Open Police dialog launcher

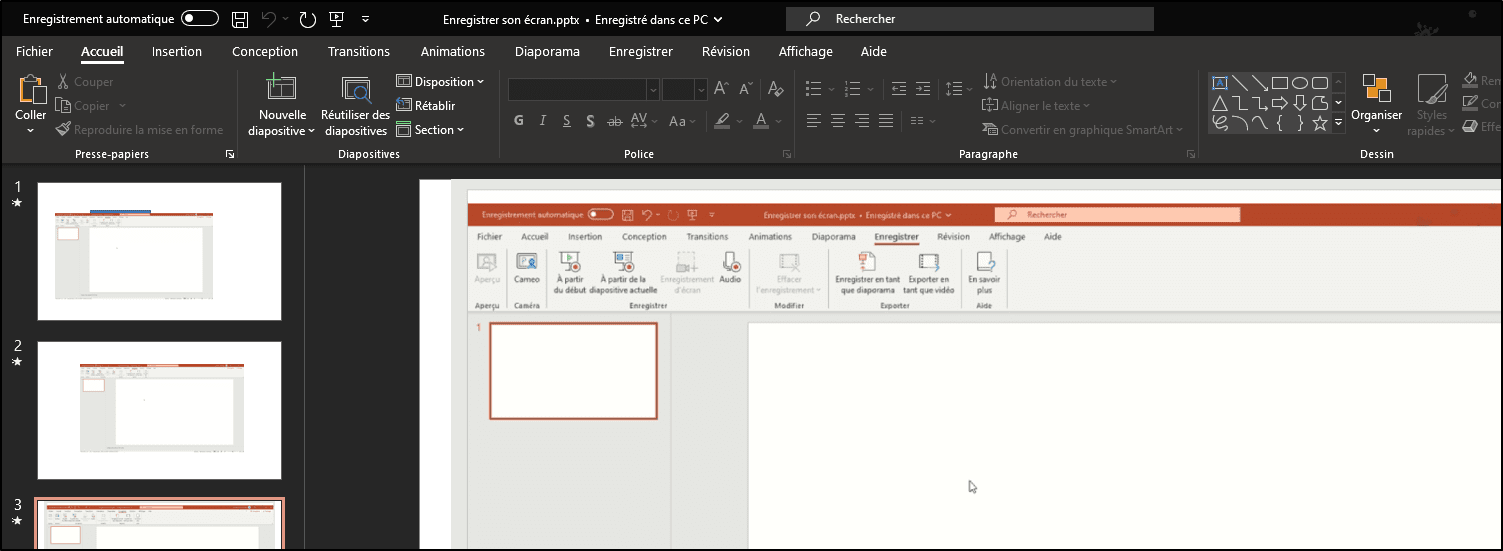(787, 154)
